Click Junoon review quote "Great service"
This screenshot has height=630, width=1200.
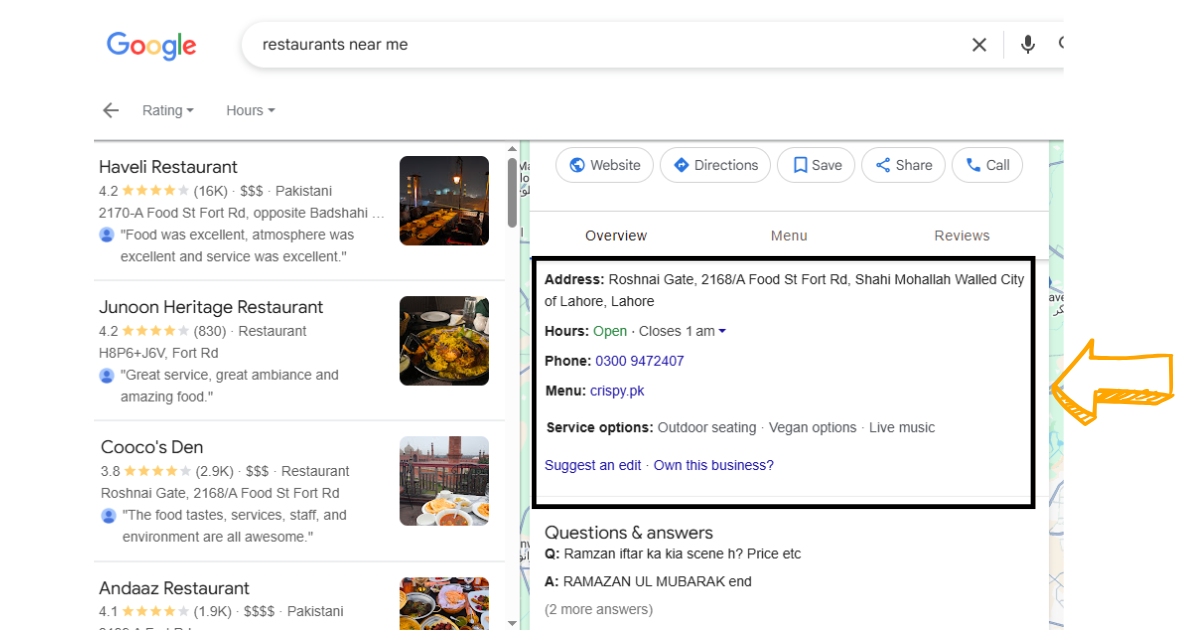pos(230,386)
